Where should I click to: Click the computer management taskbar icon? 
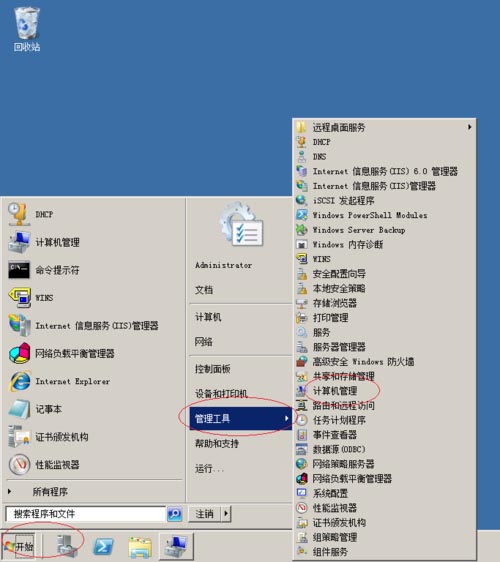176,546
